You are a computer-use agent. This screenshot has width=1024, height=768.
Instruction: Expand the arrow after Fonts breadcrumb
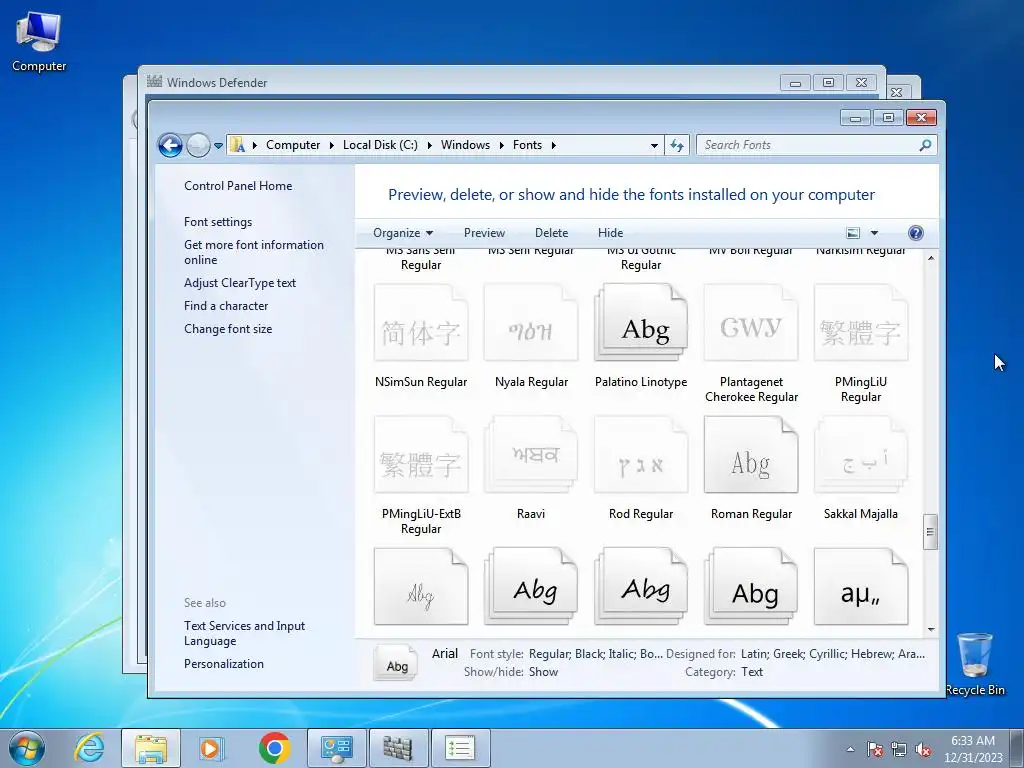(x=553, y=145)
